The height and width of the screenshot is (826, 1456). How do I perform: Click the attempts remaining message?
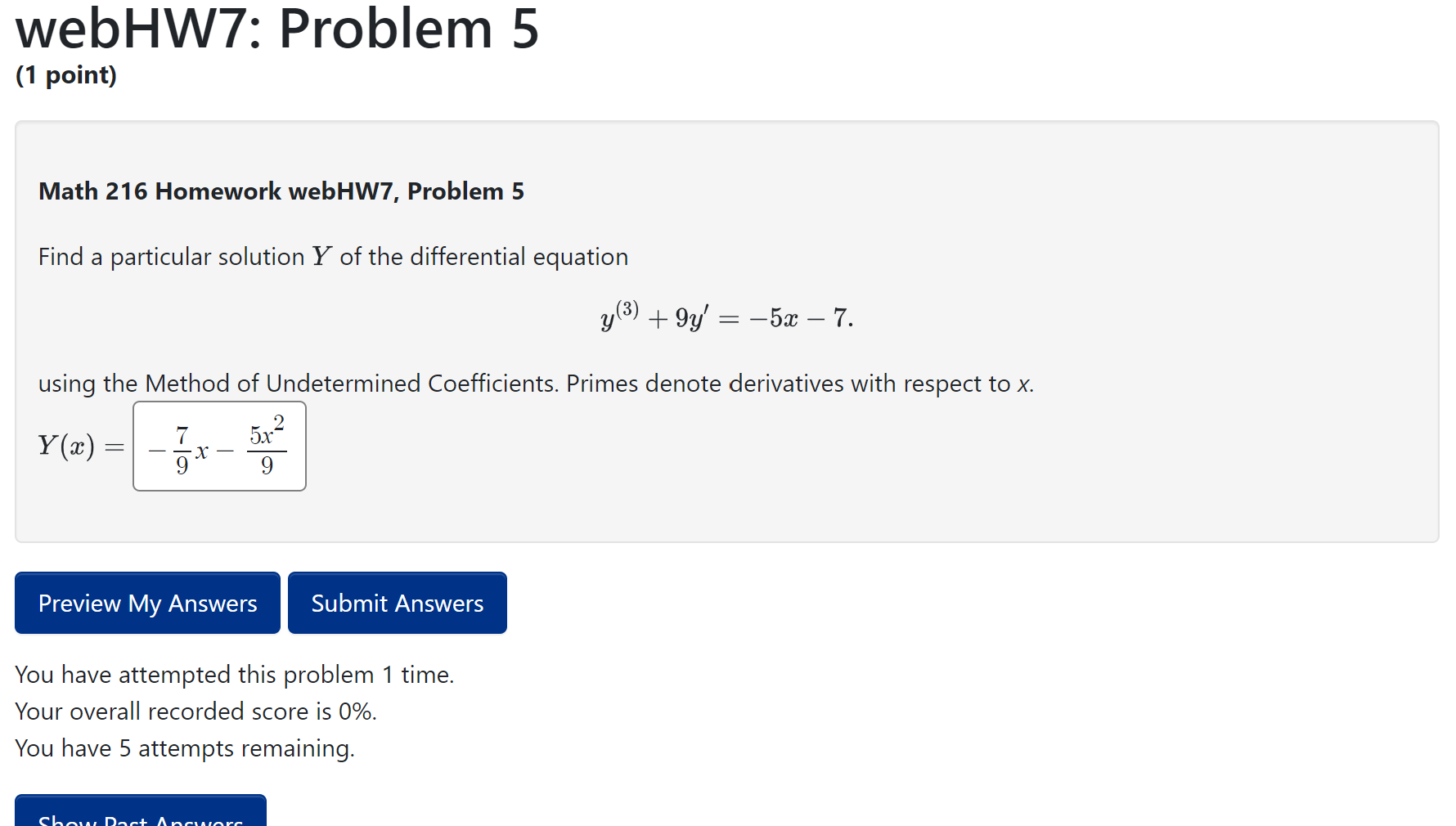coord(186,747)
